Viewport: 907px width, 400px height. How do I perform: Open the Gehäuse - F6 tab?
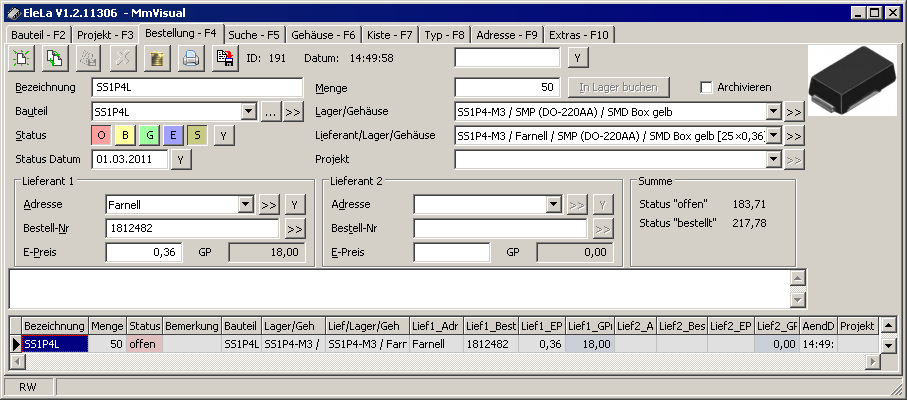(323, 35)
